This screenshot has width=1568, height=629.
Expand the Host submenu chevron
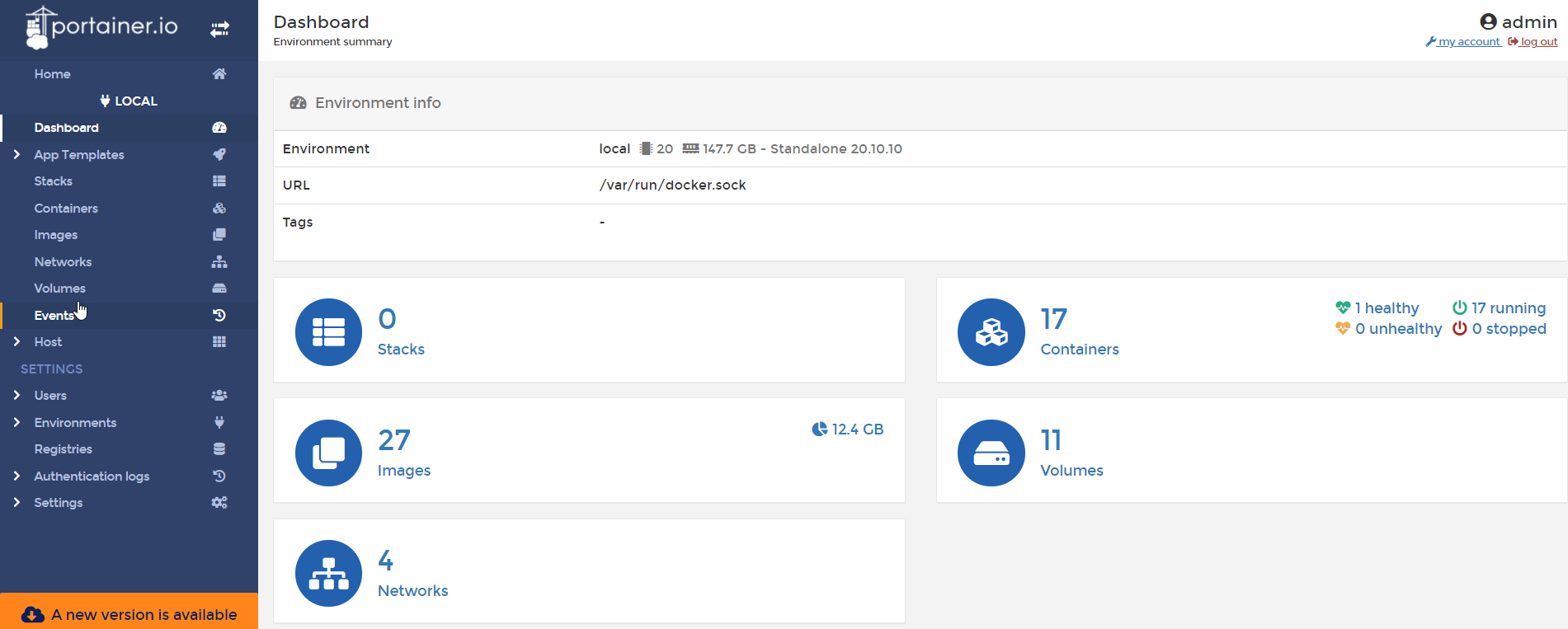pyautogui.click(x=16, y=341)
